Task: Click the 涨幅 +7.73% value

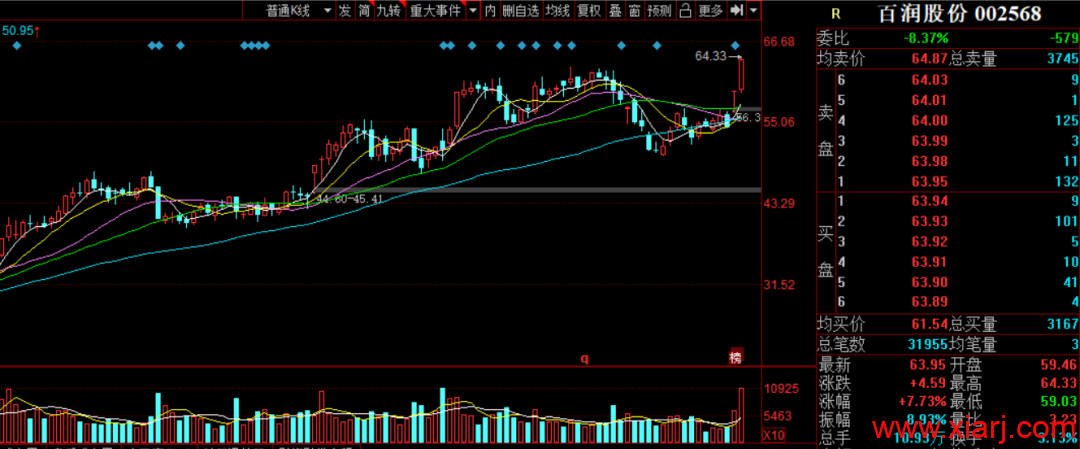Action: tap(923, 402)
